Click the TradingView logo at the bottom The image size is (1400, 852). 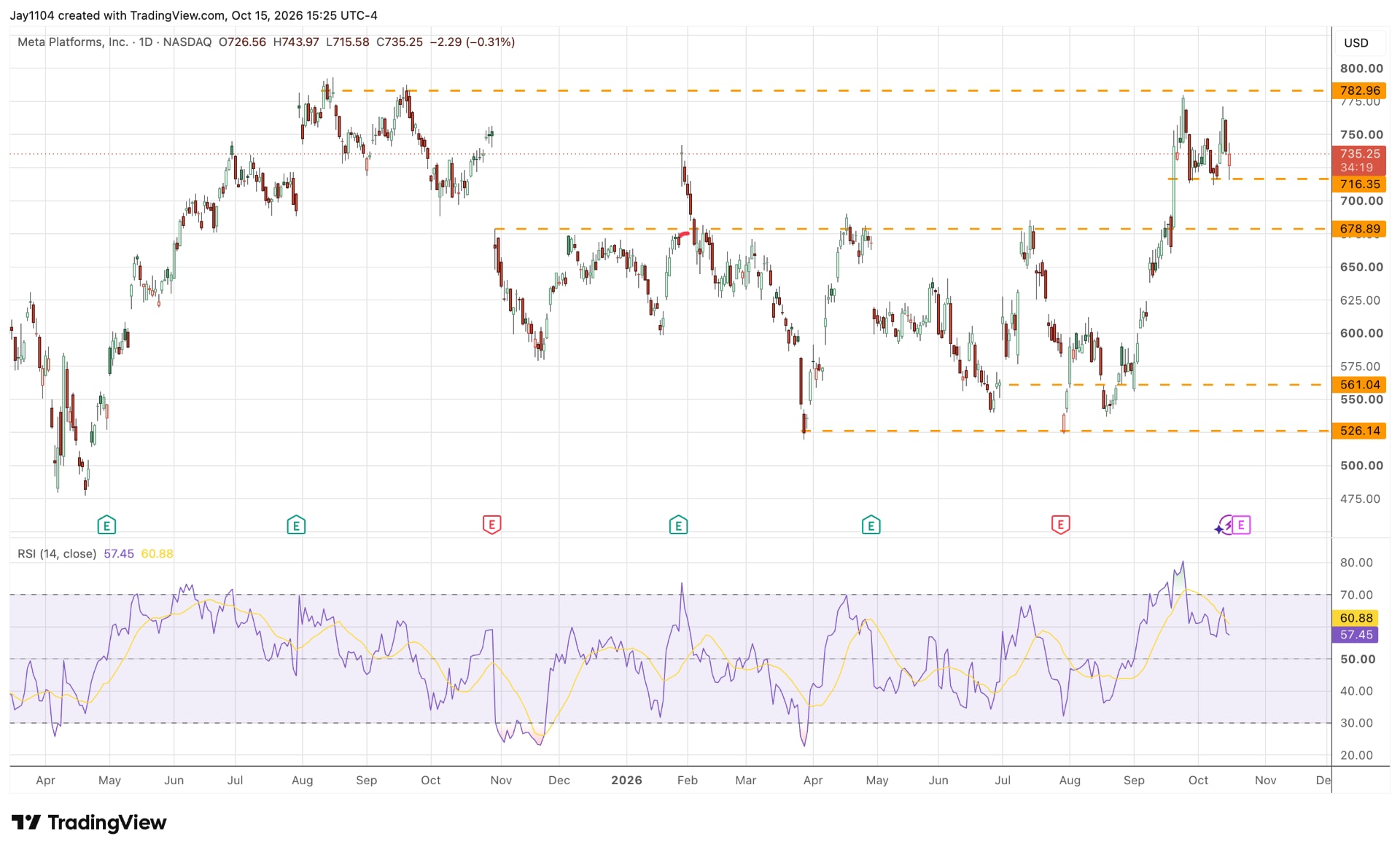click(89, 823)
